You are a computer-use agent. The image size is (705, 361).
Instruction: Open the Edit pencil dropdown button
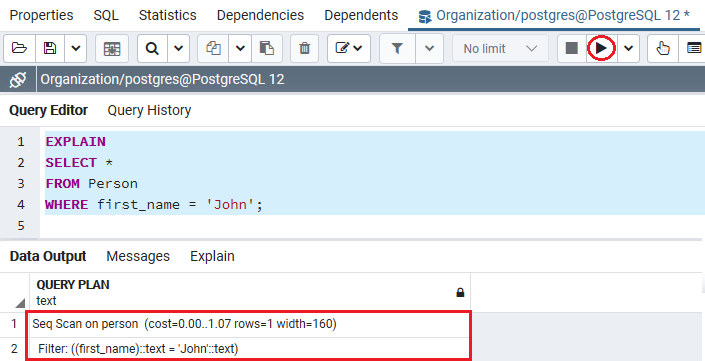(349, 48)
